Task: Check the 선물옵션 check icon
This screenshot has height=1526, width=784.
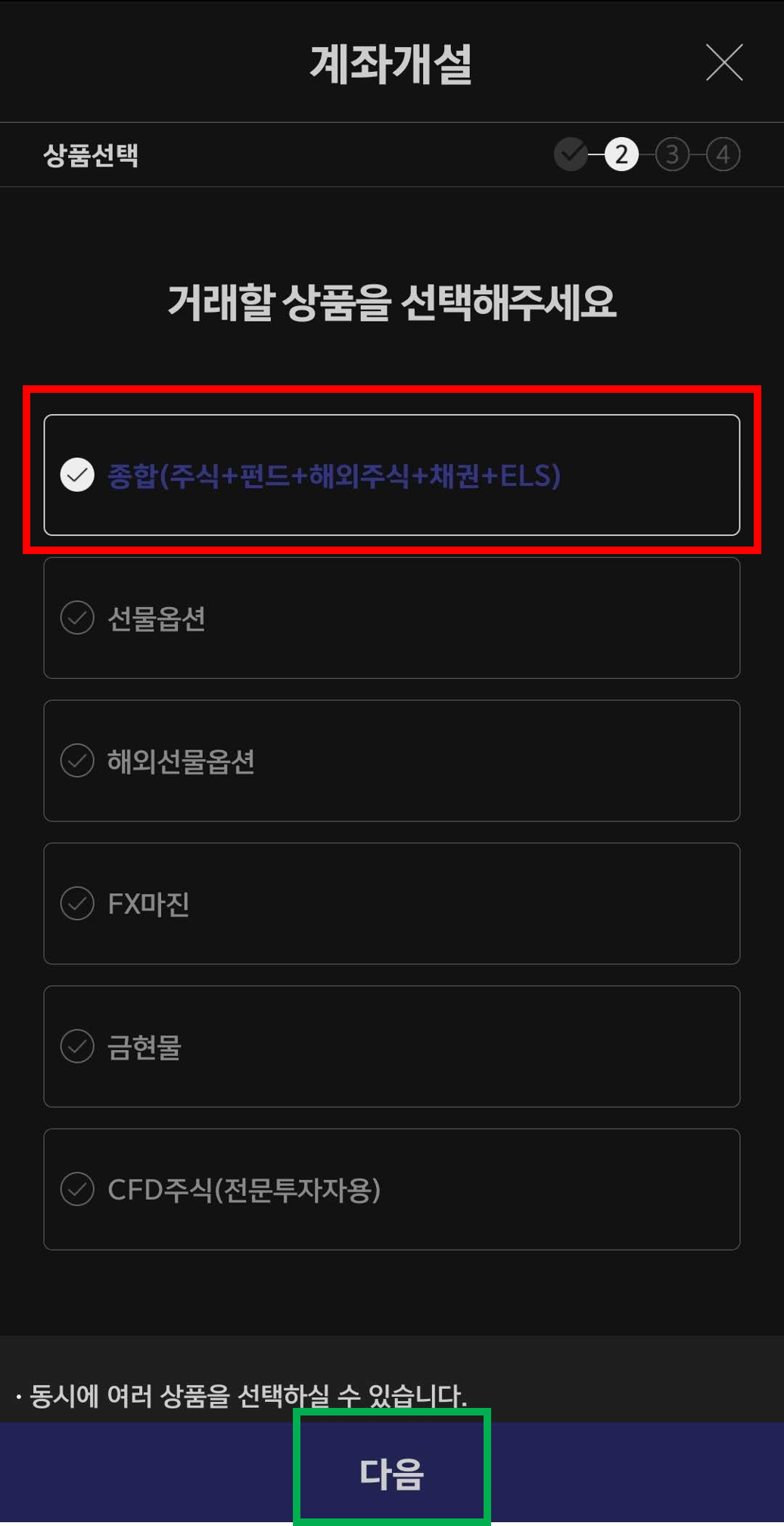Action: point(77,618)
